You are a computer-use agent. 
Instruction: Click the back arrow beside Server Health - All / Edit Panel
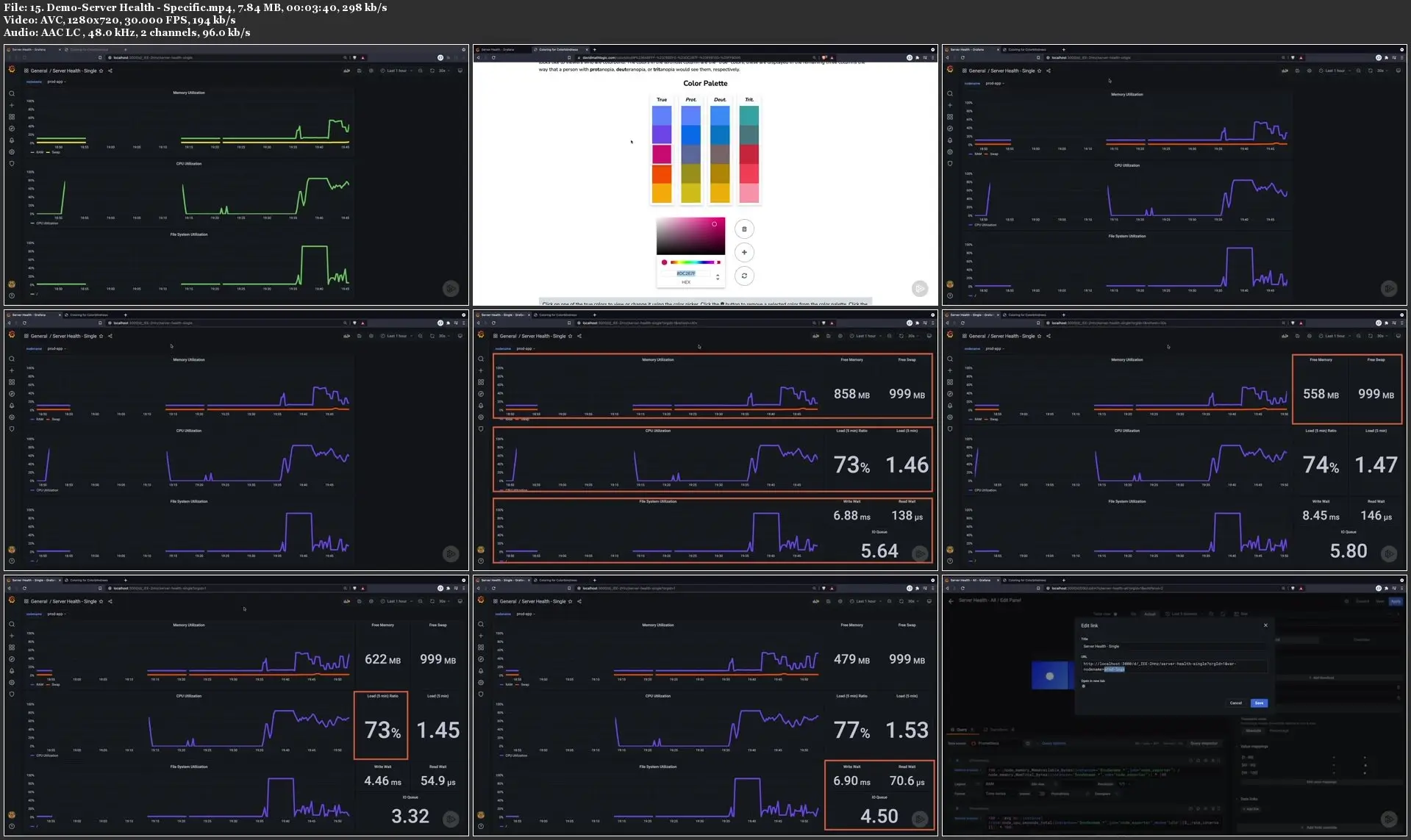[x=951, y=600]
